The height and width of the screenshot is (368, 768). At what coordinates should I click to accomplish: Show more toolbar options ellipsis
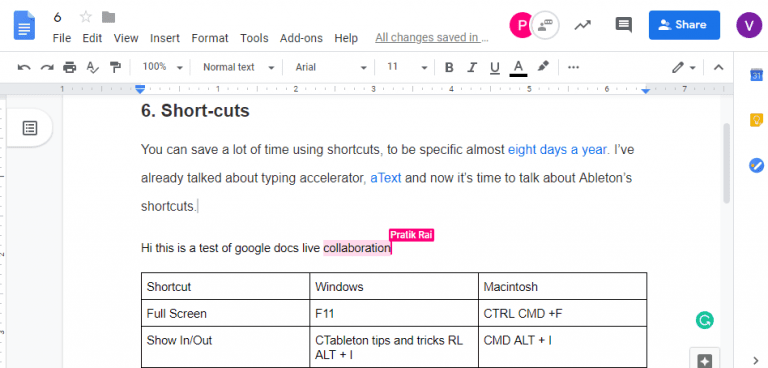pyautogui.click(x=573, y=68)
